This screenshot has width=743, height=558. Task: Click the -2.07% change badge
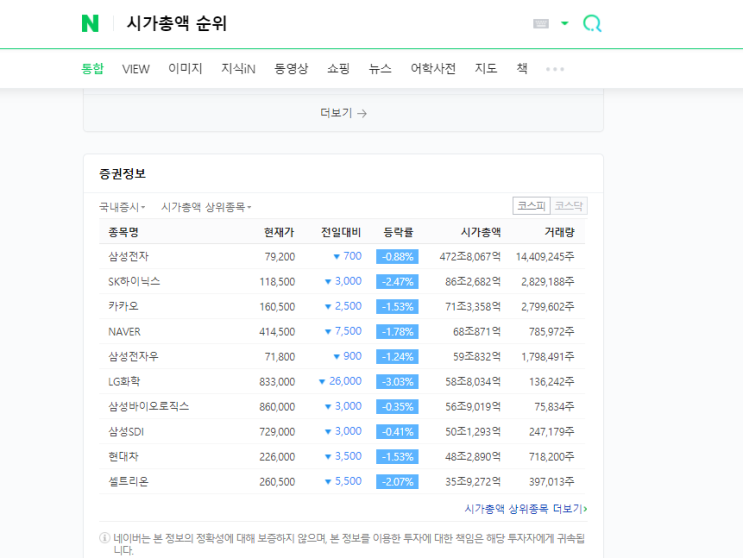pyautogui.click(x=397, y=482)
